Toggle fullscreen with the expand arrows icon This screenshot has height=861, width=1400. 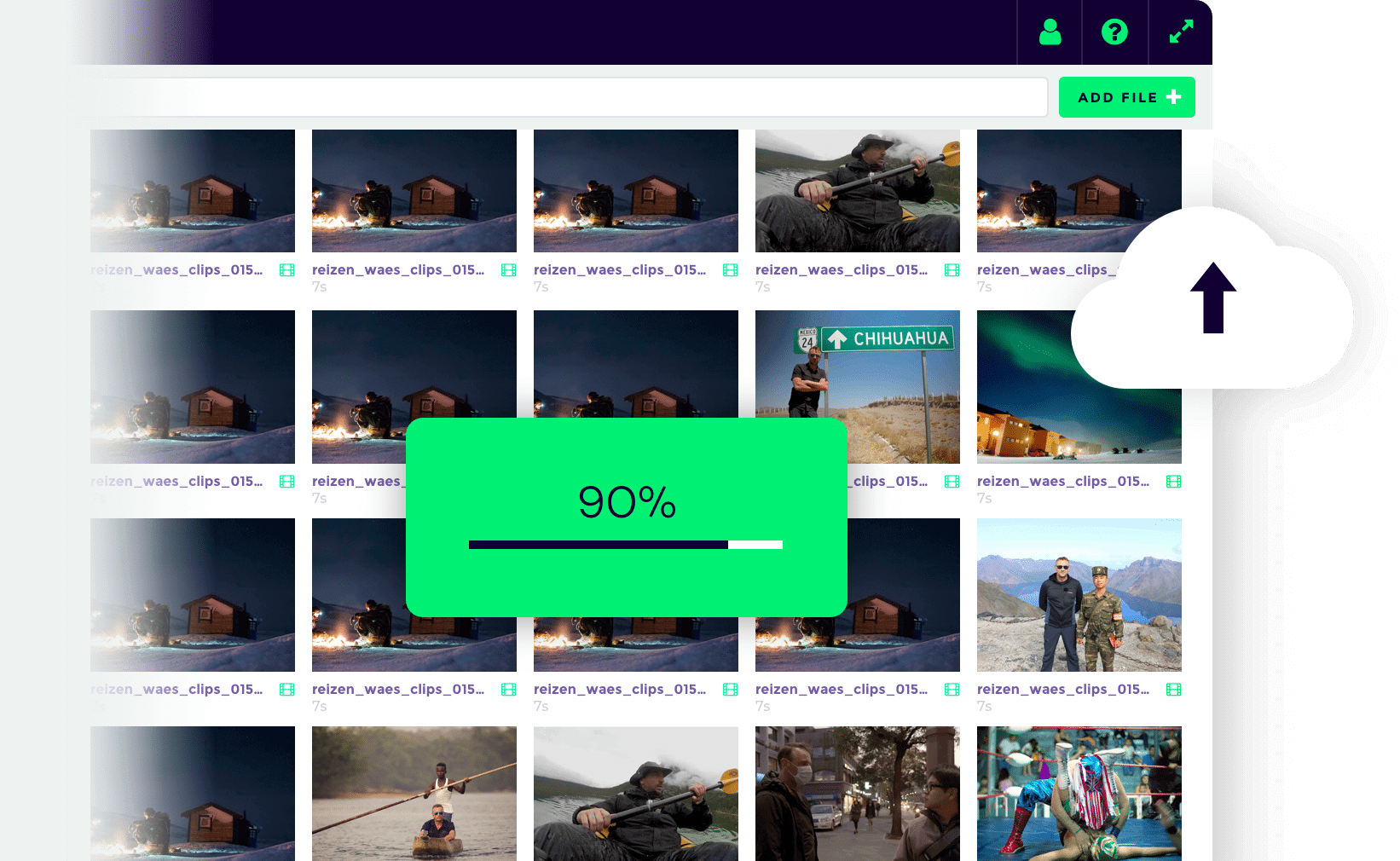click(x=1181, y=32)
